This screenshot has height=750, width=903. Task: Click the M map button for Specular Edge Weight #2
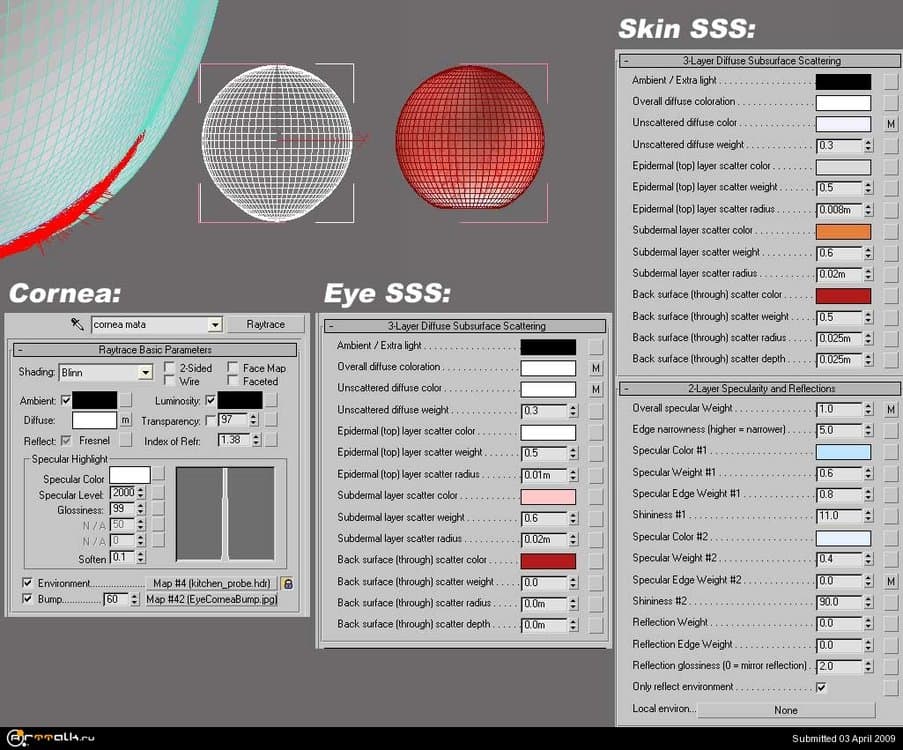point(890,581)
